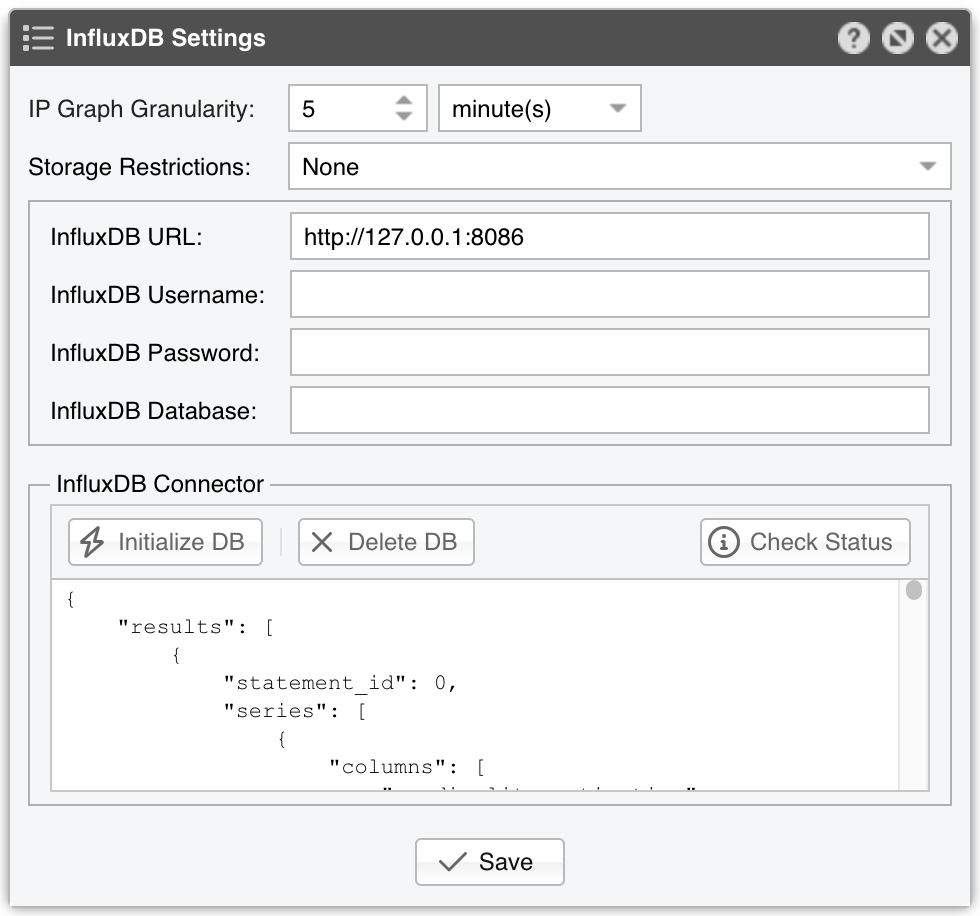
Task: Click the list icon beside InfluxDB Settings title
Action: 38,38
